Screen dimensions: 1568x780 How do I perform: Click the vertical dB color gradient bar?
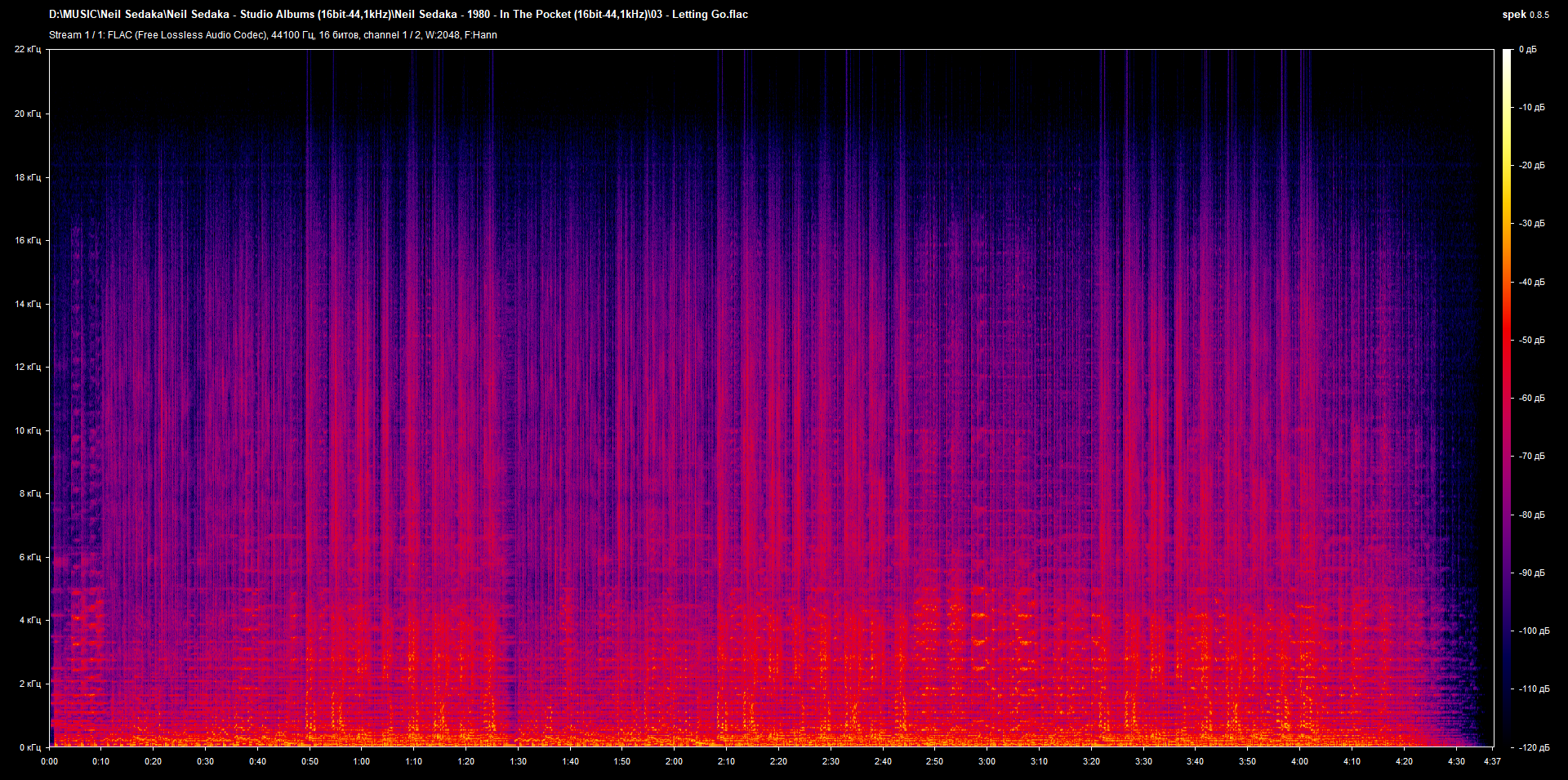(1507, 398)
